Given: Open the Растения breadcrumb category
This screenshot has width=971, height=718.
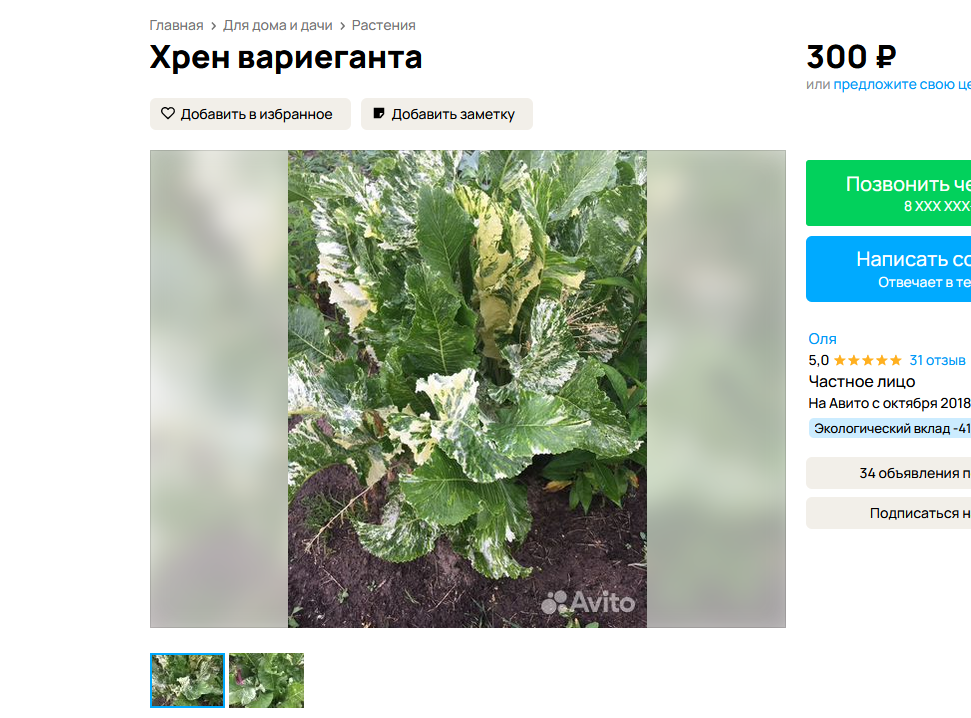Looking at the screenshot, I should tap(383, 25).
